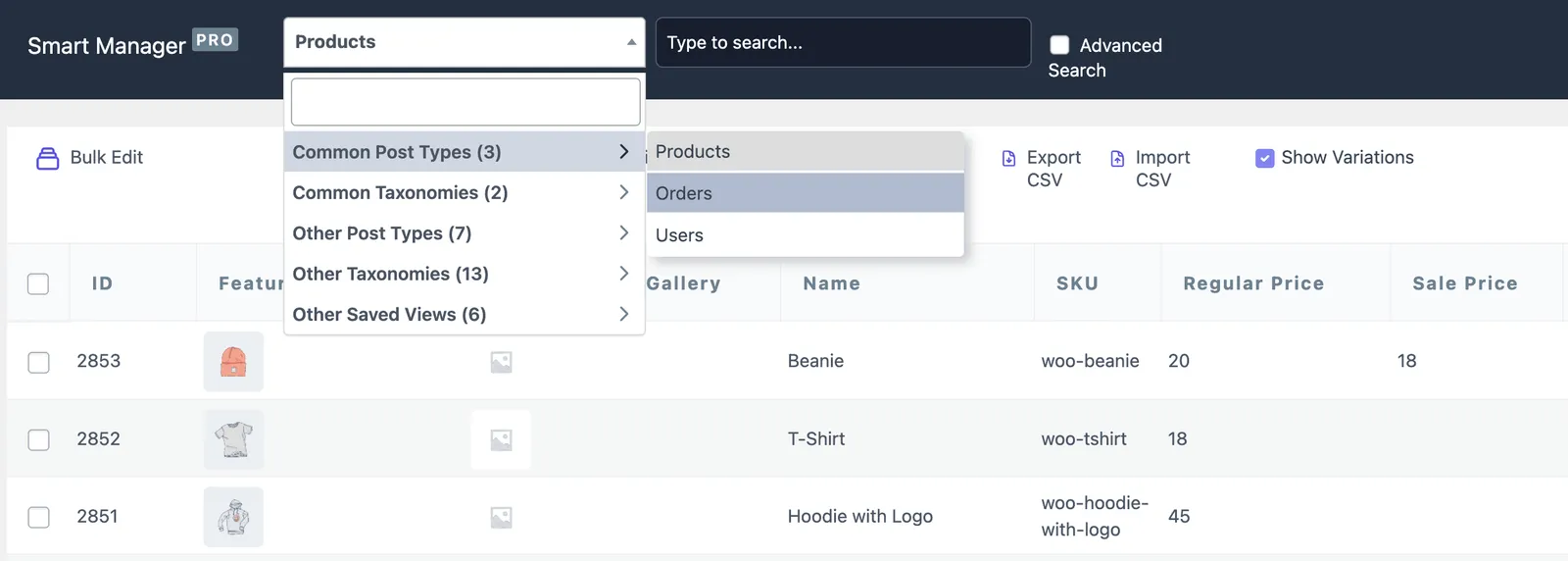
Task: Choose Users from the submenu
Action: coord(806,235)
